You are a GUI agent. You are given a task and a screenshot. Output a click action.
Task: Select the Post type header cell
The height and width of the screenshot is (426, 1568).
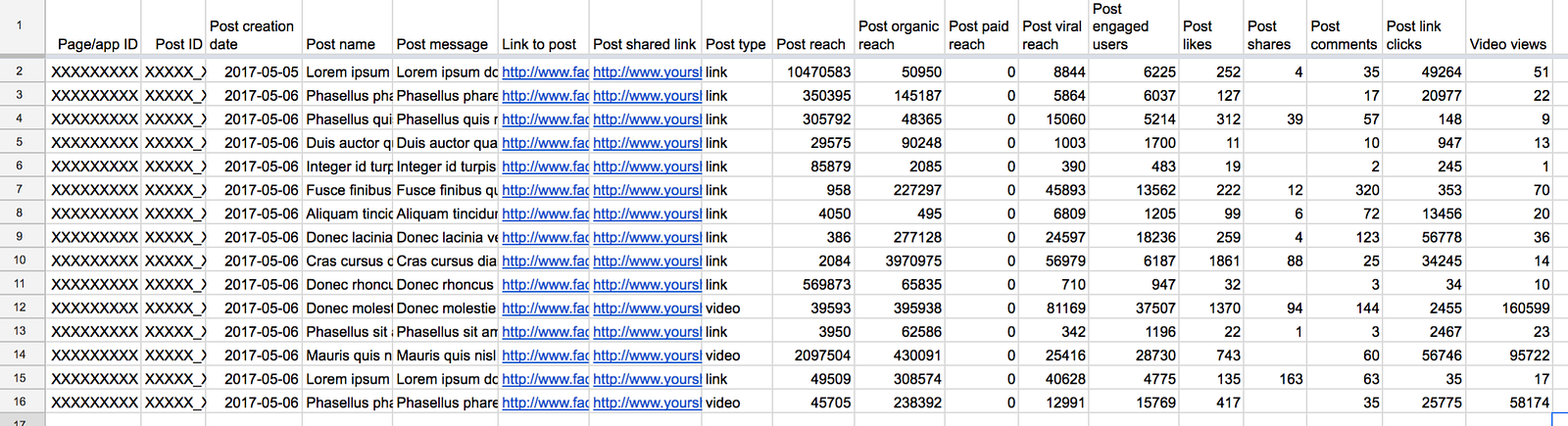(x=736, y=44)
